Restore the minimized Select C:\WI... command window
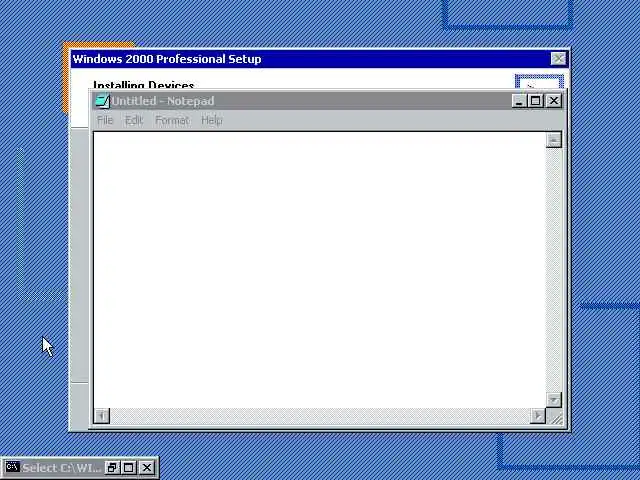This screenshot has width=640, height=480. (x=111, y=467)
